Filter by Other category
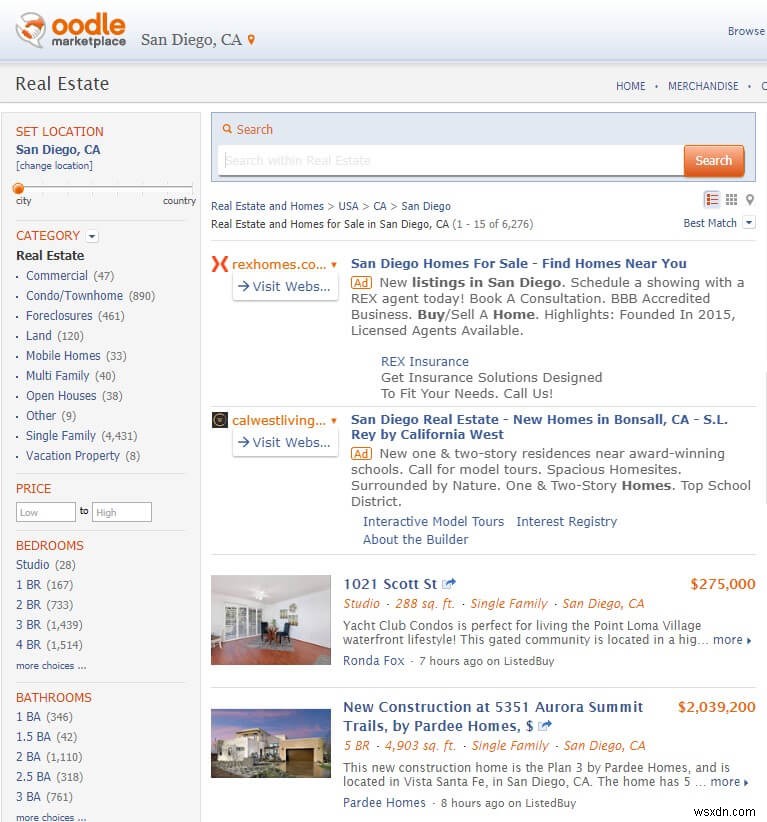Viewport: 767px width, 822px height. click(41, 416)
